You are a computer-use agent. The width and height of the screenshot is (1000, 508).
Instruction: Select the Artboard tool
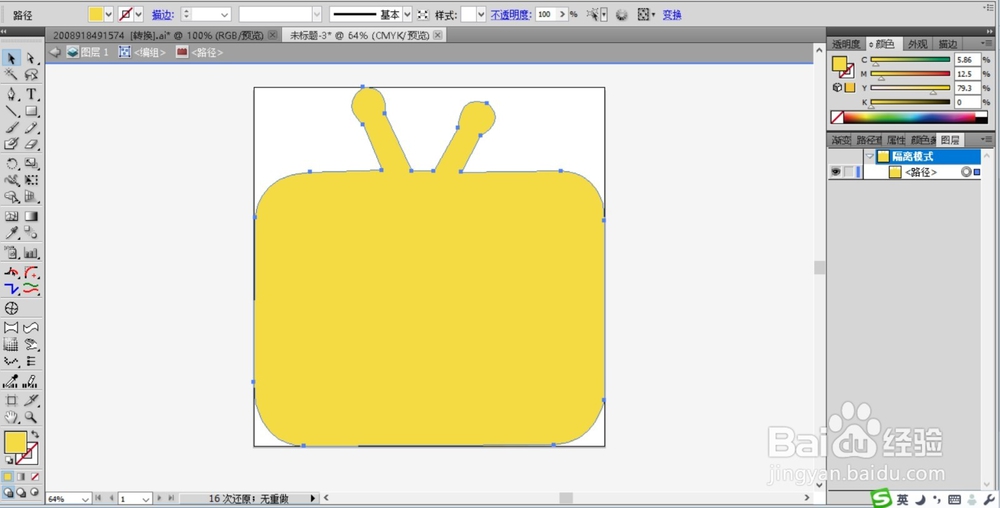click(11, 400)
